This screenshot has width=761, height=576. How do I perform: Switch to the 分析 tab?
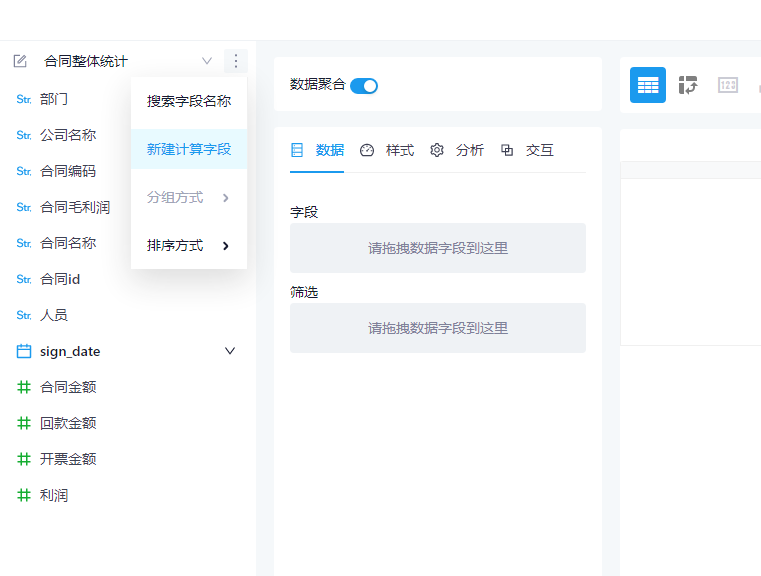pos(457,150)
